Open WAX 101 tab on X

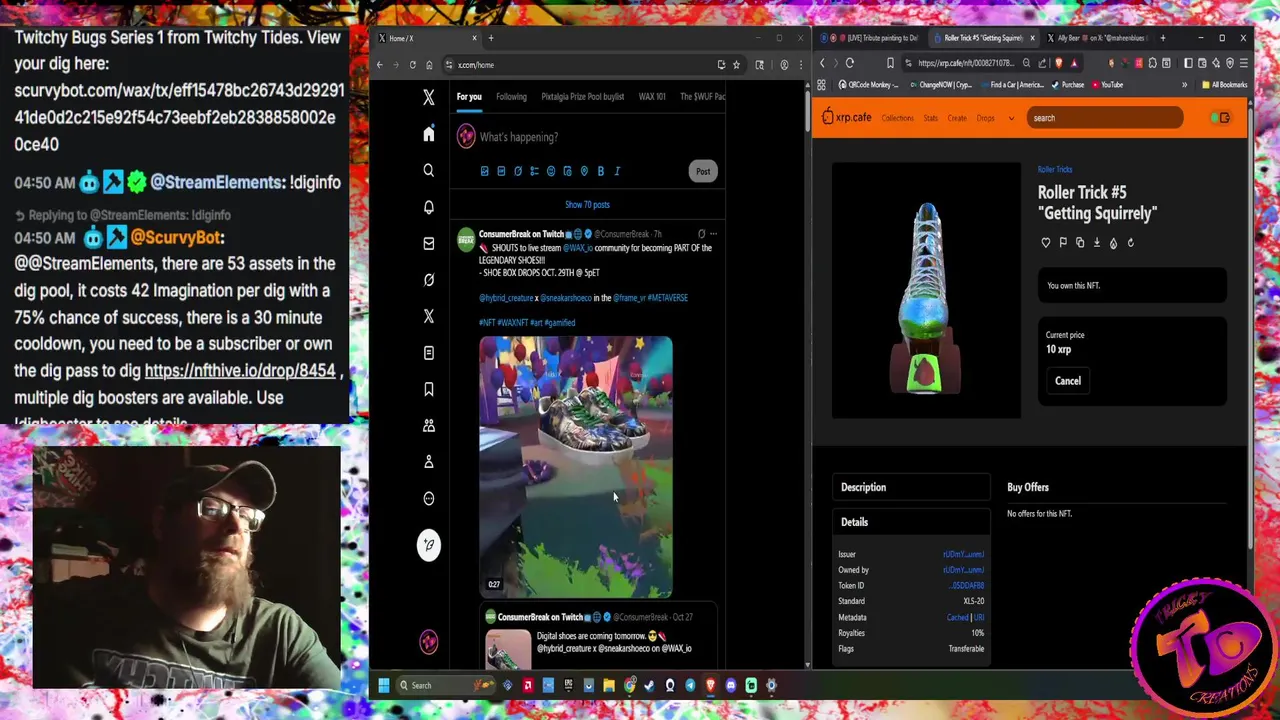pyautogui.click(x=652, y=97)
